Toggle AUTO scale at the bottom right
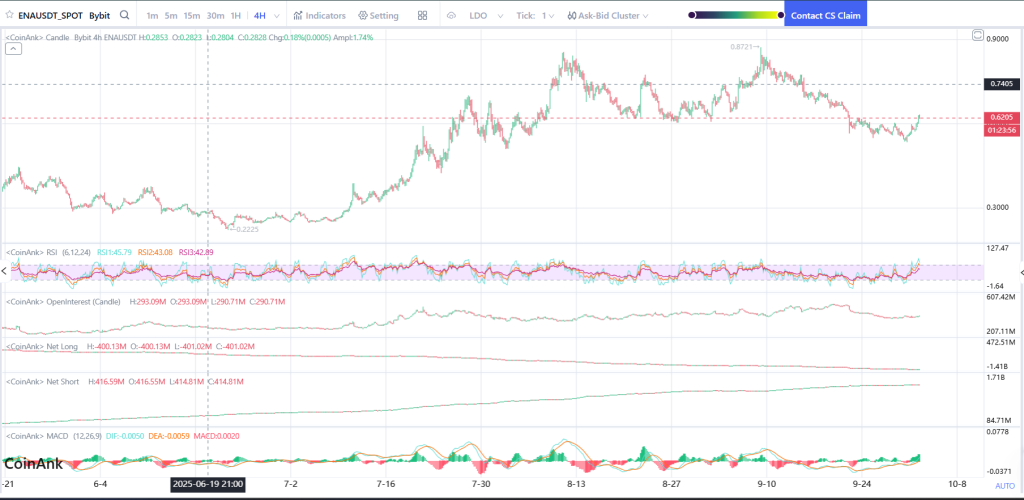The width and height of the screenshot is (1024, 500). [1004, 486]
